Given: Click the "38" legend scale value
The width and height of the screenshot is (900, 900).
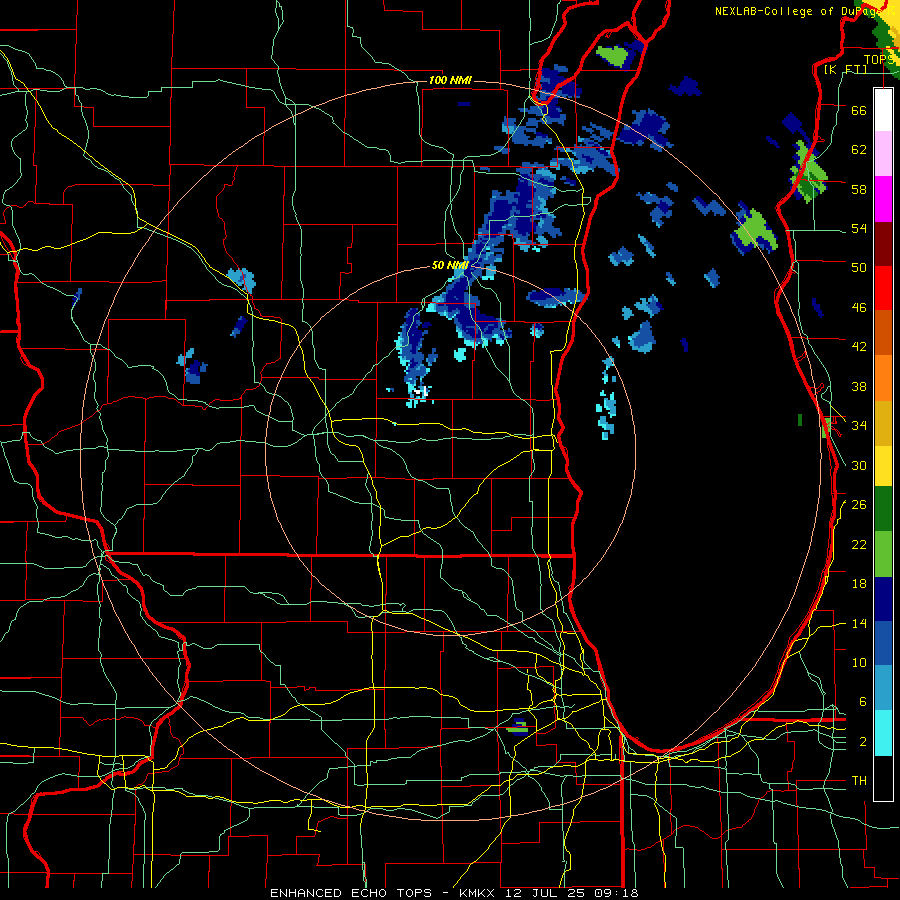Looking at the screenshot, I should point(859,387).
